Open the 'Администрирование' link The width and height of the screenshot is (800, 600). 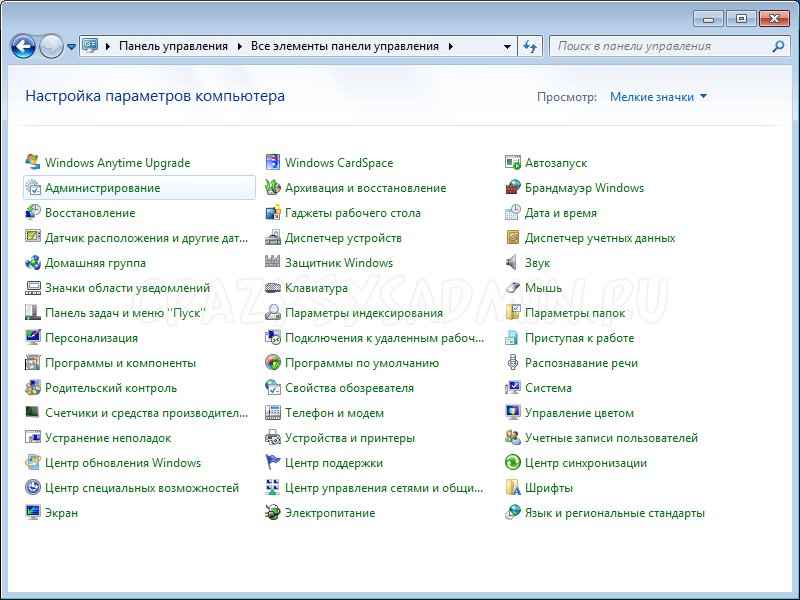(x=102, y=188)
